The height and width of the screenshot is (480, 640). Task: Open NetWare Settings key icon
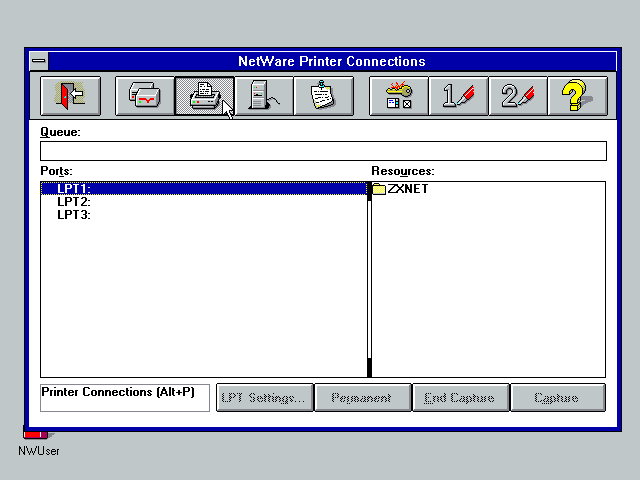[x=399, y=96]
